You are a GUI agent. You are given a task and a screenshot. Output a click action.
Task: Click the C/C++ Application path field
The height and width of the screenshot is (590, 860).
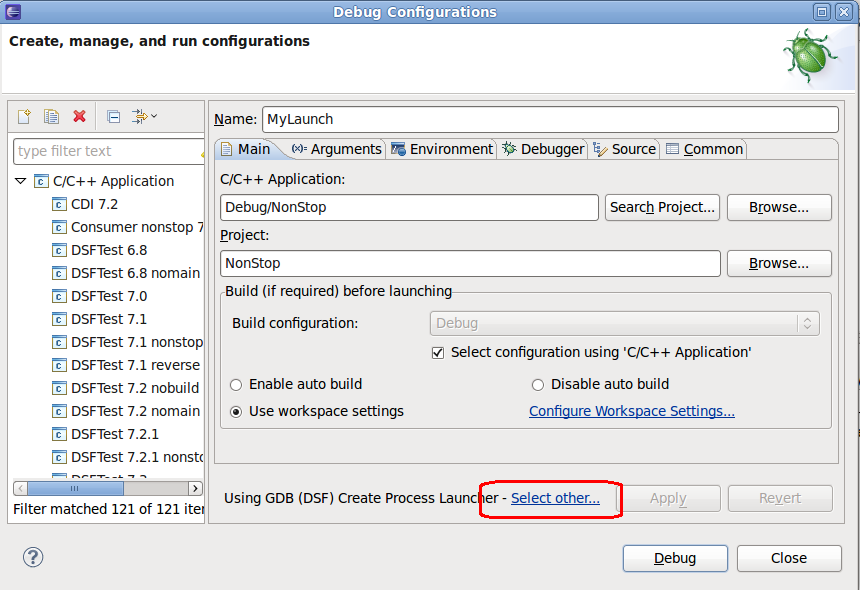[409, 207]
